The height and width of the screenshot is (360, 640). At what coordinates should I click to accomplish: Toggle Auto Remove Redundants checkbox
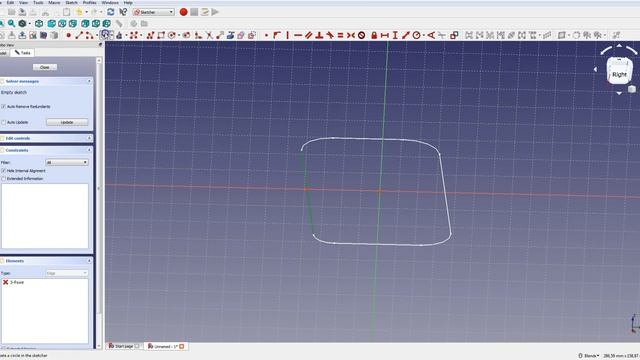click(4, 107)
